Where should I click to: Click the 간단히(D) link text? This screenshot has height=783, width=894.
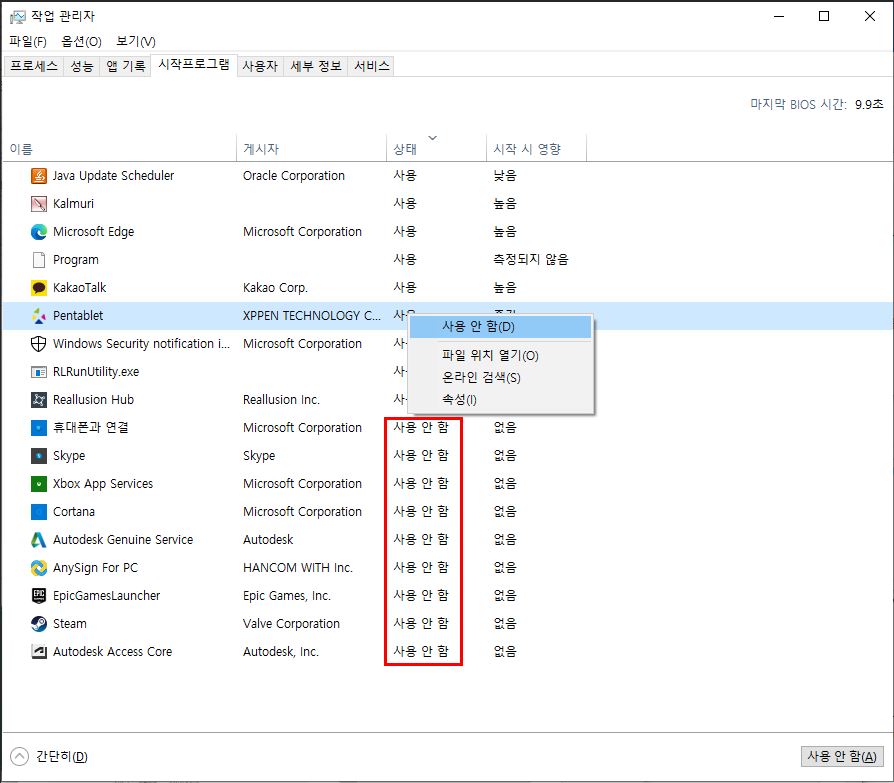pyautogui.click(x=62, y=757)
